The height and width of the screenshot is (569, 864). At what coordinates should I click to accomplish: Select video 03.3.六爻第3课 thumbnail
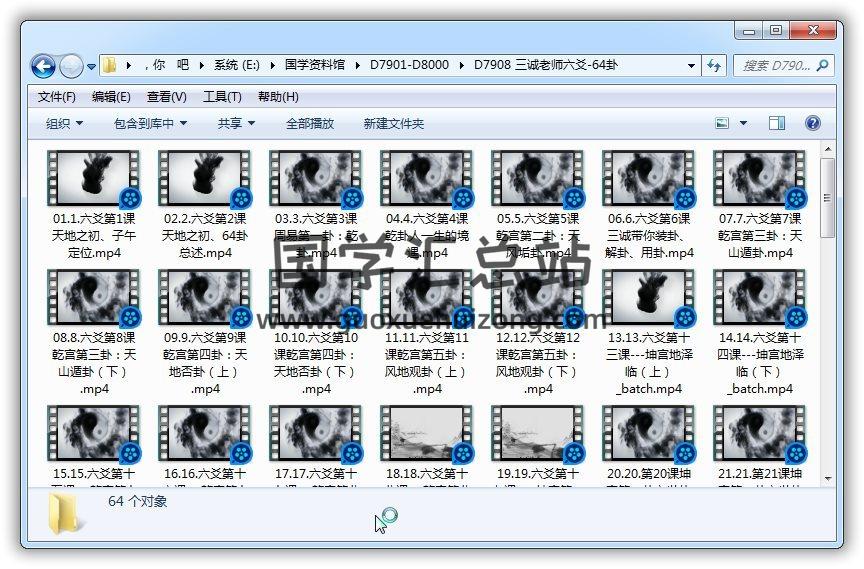pos(315,178)
